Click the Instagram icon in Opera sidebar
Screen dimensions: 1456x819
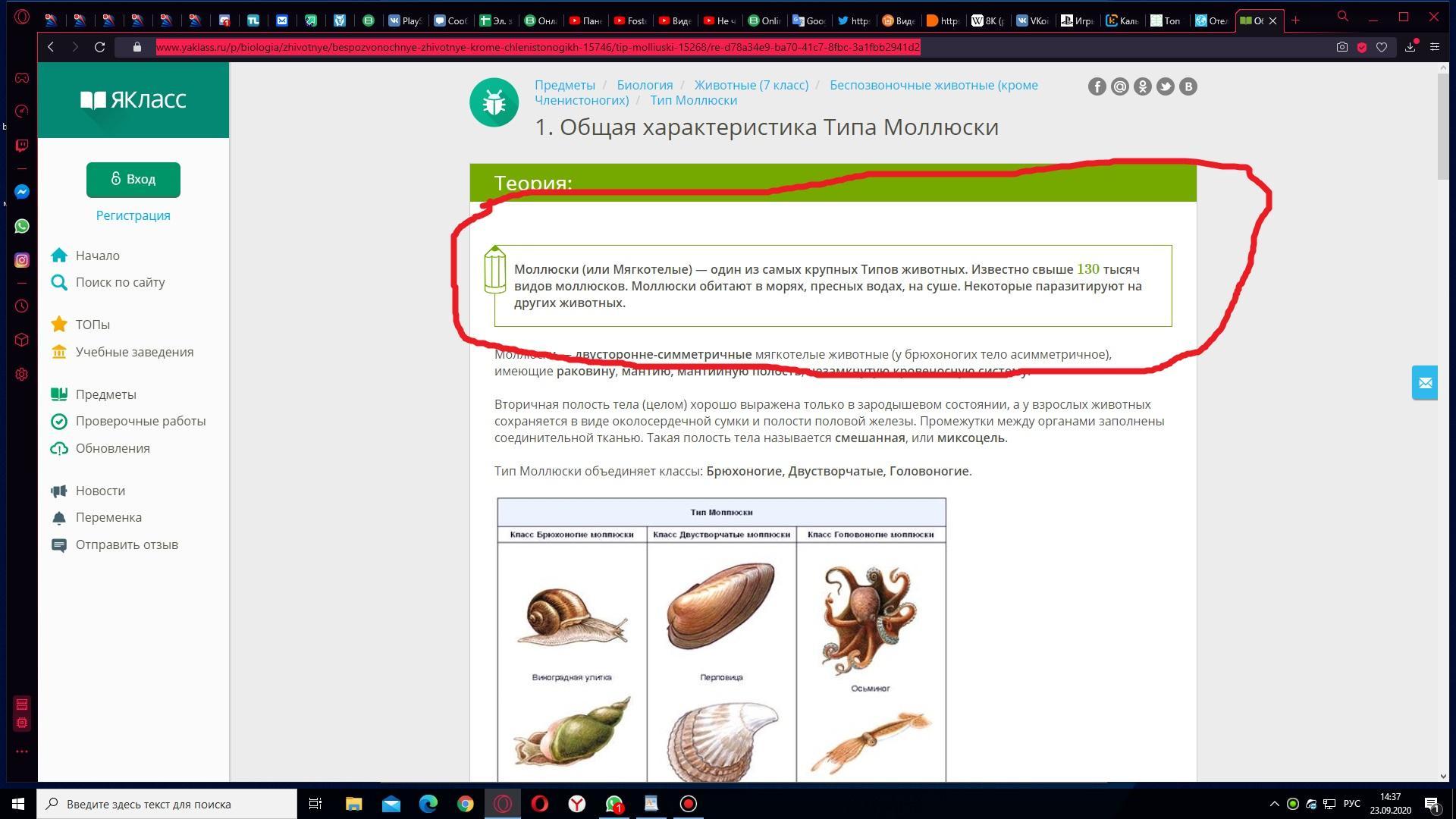[22, 260]
